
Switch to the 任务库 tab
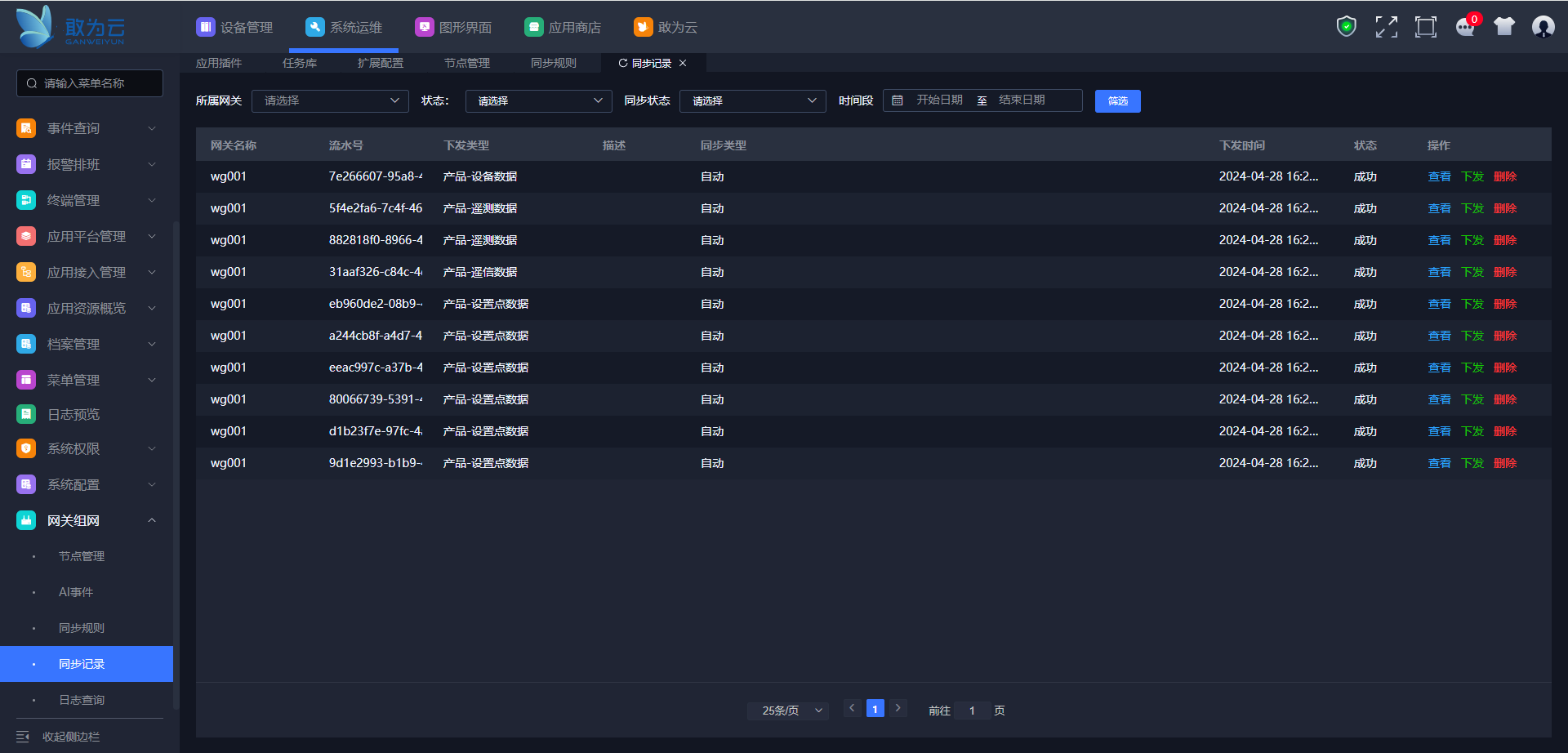(300, 63)
